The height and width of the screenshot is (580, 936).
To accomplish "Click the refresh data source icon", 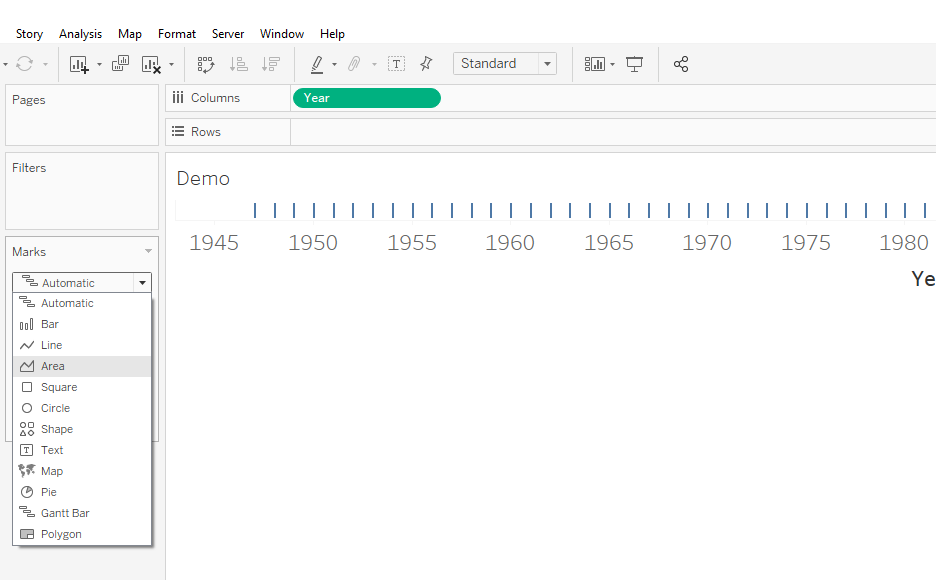I will (24, 64).
